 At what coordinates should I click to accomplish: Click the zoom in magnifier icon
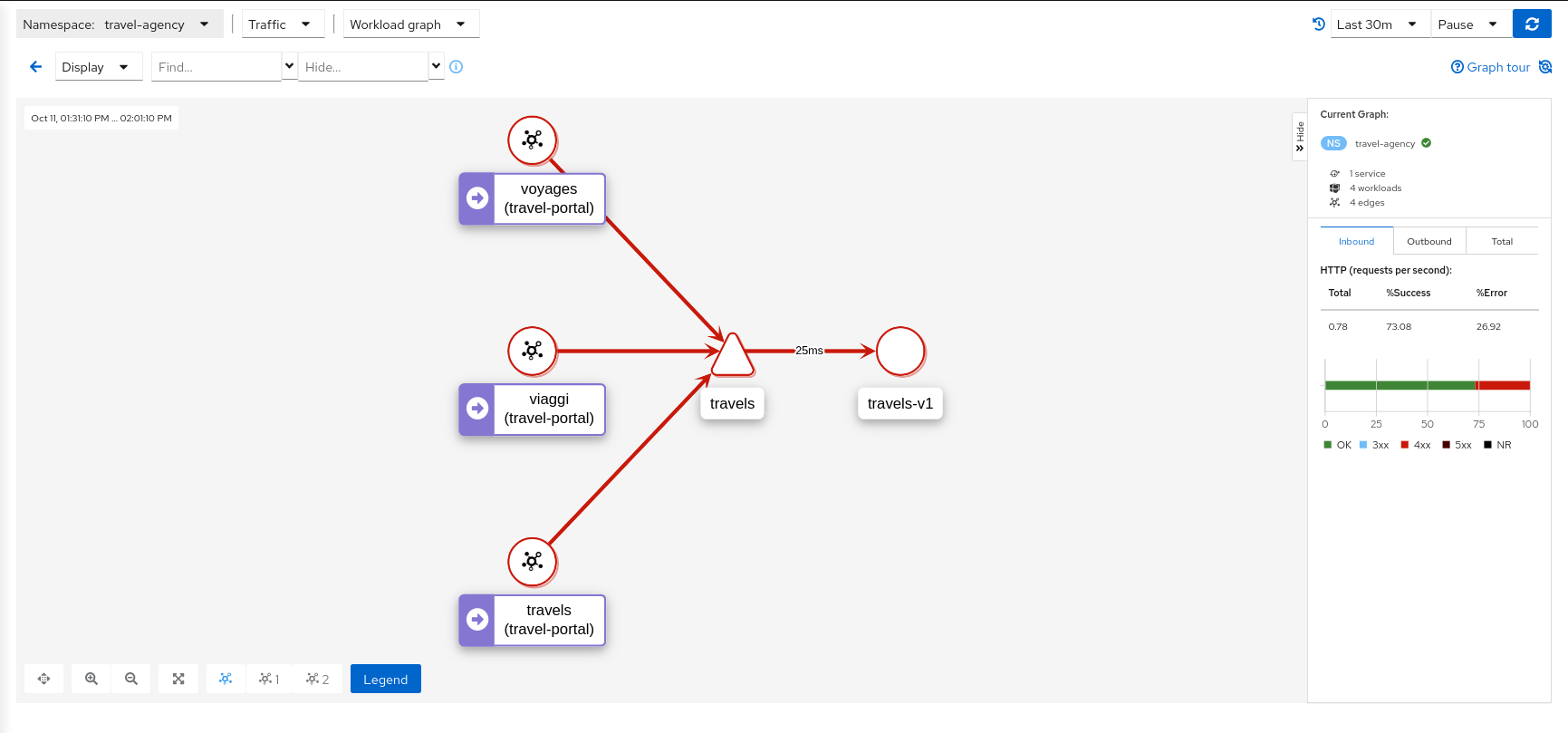[91, 679]
